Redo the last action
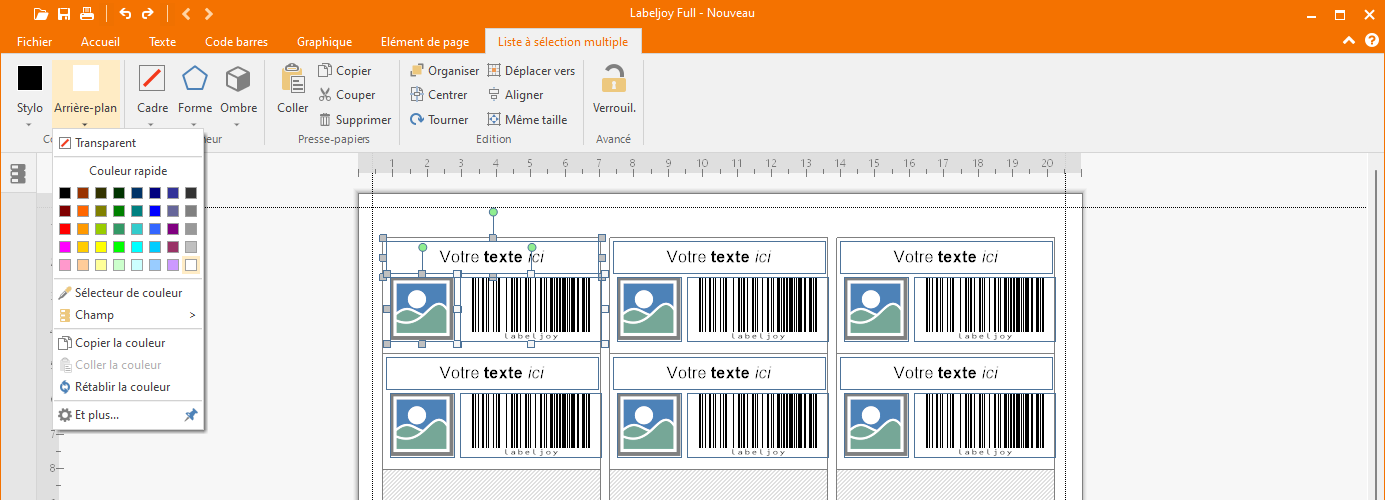This screenshot has width=1385, height=500. pyautogui.click(x=148, y=14)
